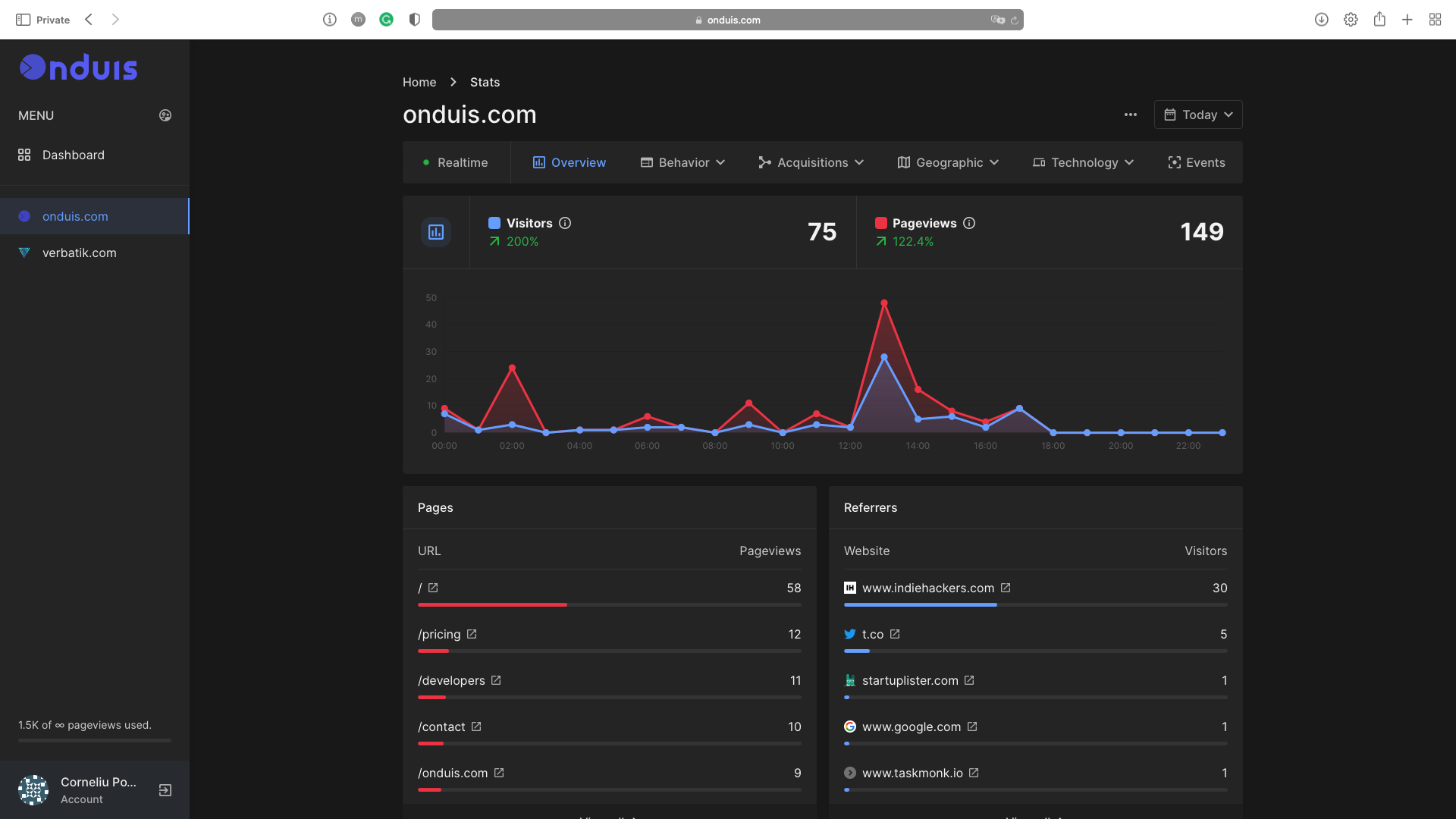Open the /contact external link icon
The height and width of the screenshot is (819, 1456).
tap(476, 726)
